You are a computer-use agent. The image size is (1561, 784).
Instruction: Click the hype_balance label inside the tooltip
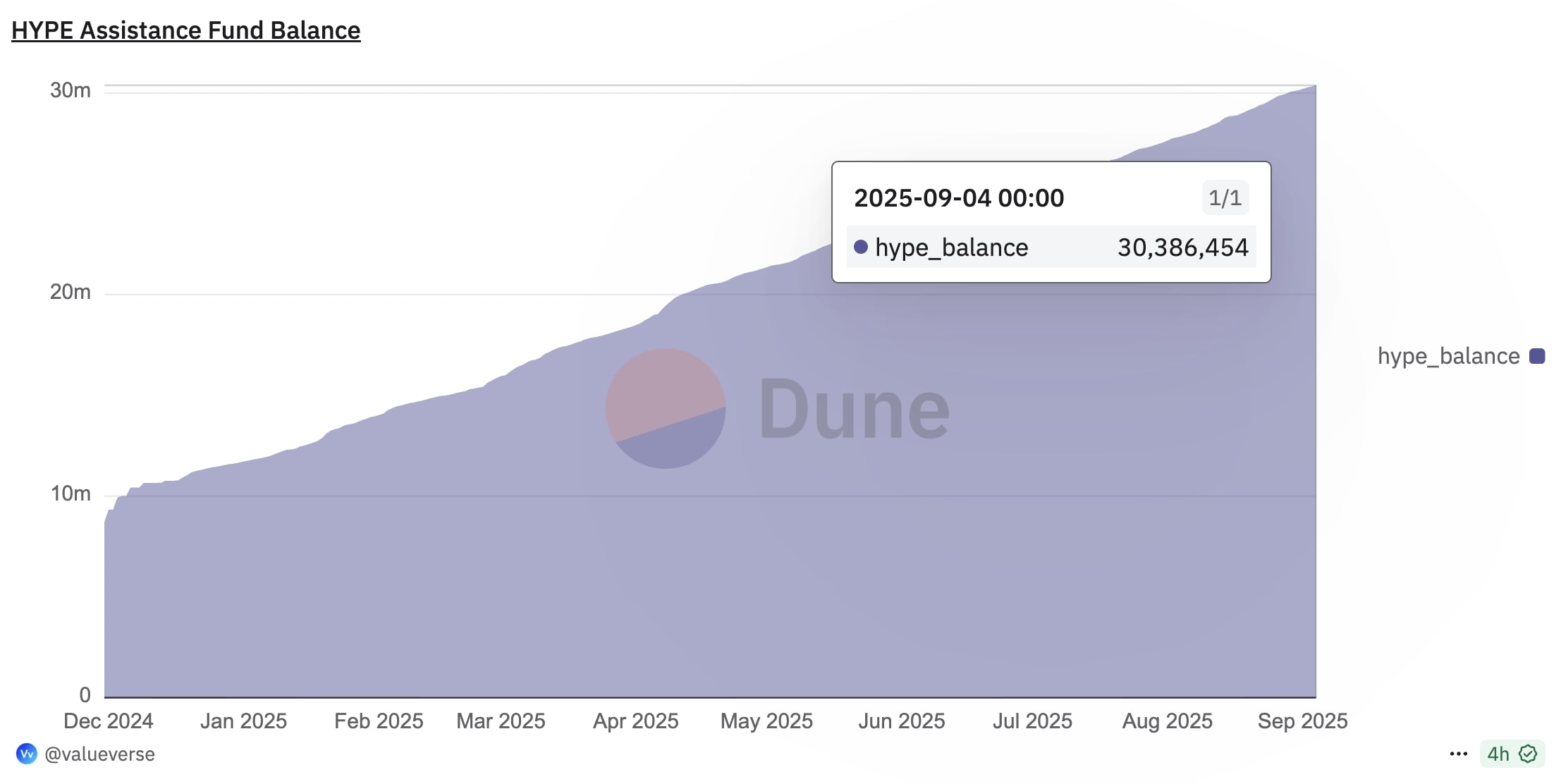pos(951,247)
